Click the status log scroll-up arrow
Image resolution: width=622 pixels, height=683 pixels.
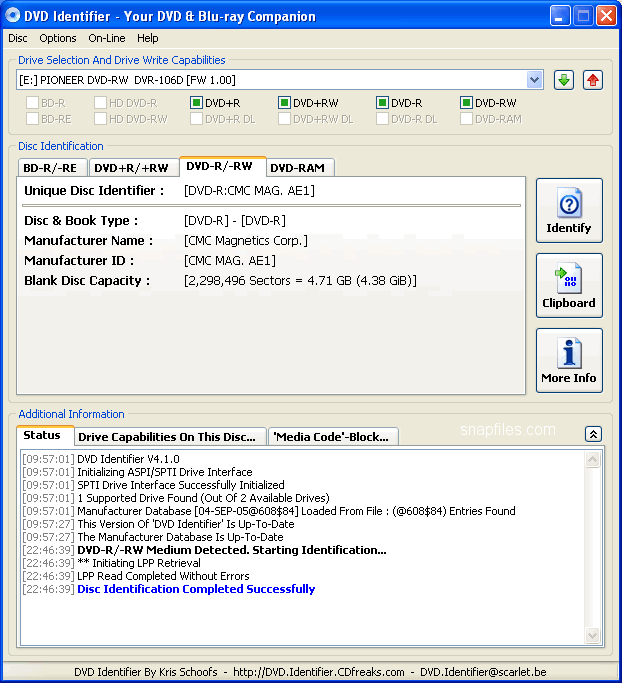pos(592,459)
